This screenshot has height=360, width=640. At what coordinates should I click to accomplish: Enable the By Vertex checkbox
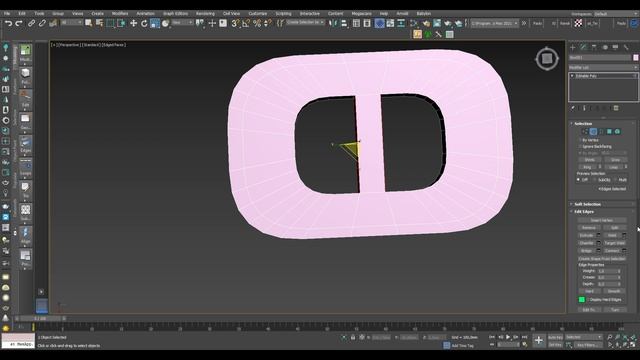click(580, 140)
